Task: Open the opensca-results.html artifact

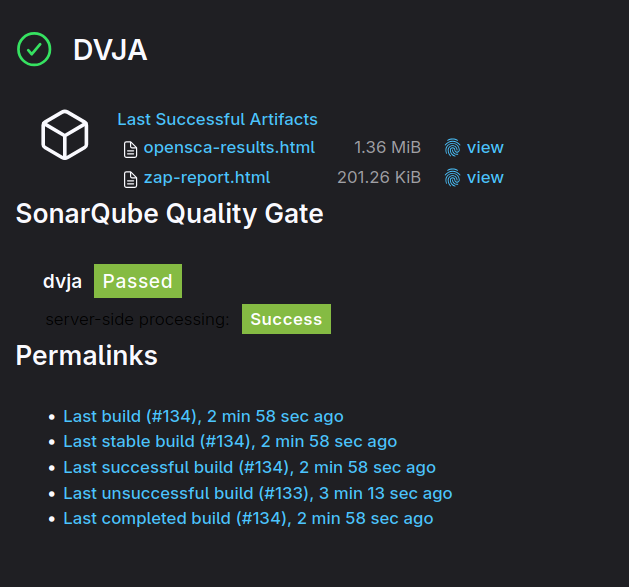Action: [x=229, y=148]
